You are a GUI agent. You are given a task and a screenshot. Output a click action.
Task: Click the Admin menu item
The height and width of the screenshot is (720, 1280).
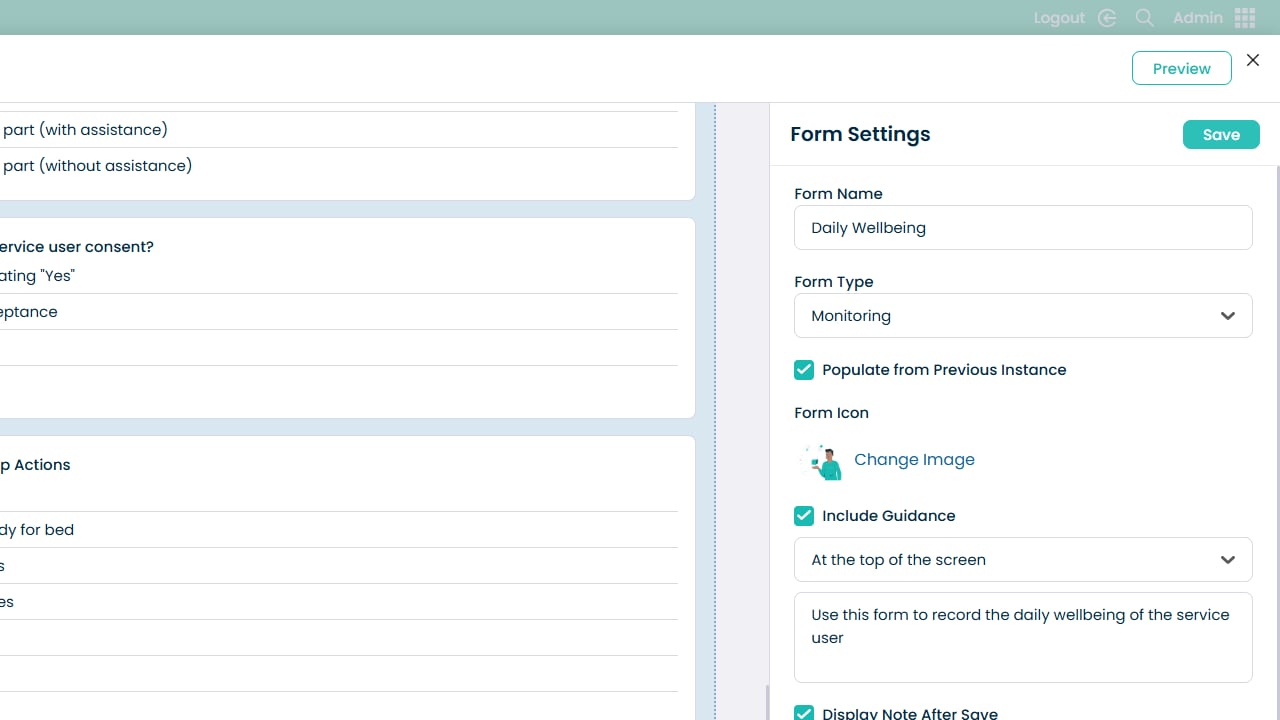click(1197, 18)
